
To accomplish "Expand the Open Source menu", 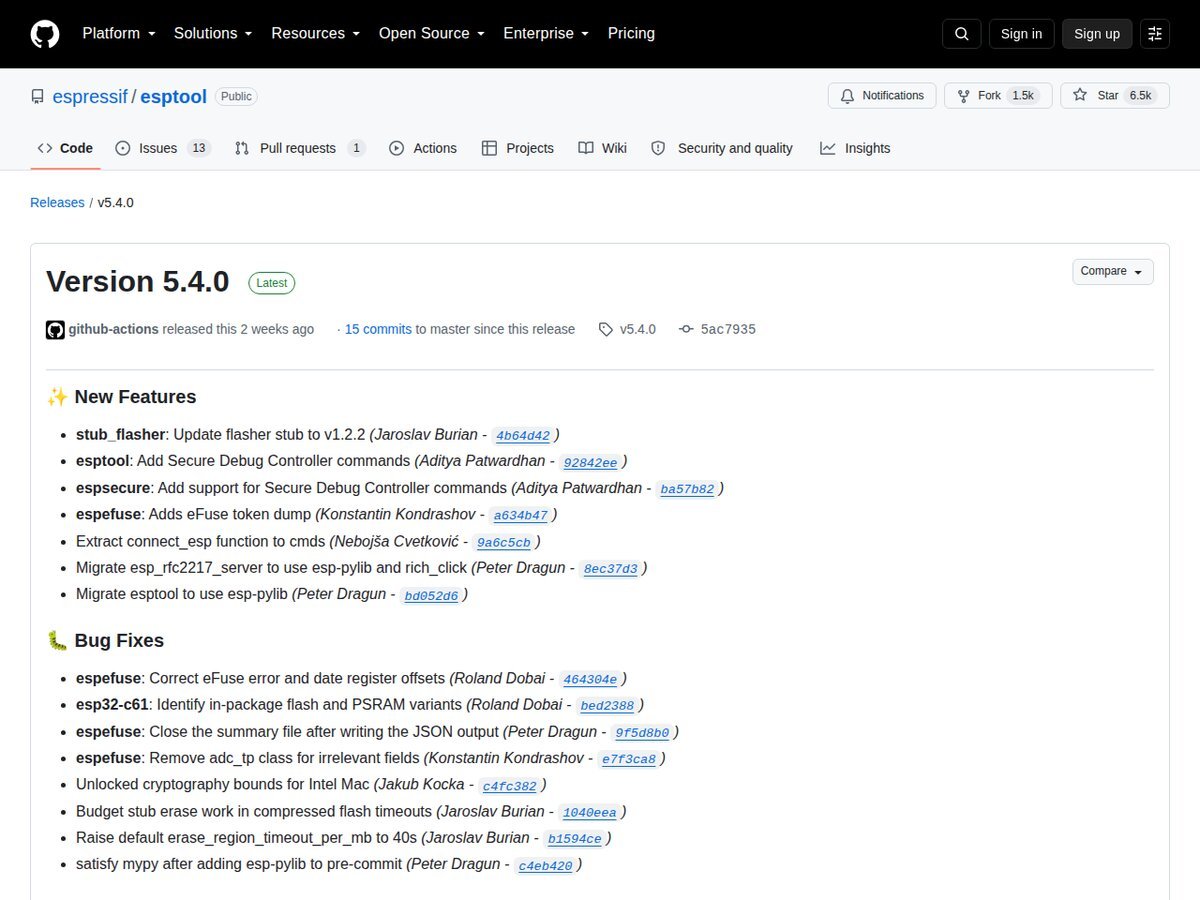I will pyautogui.click(x=432, y=33).
